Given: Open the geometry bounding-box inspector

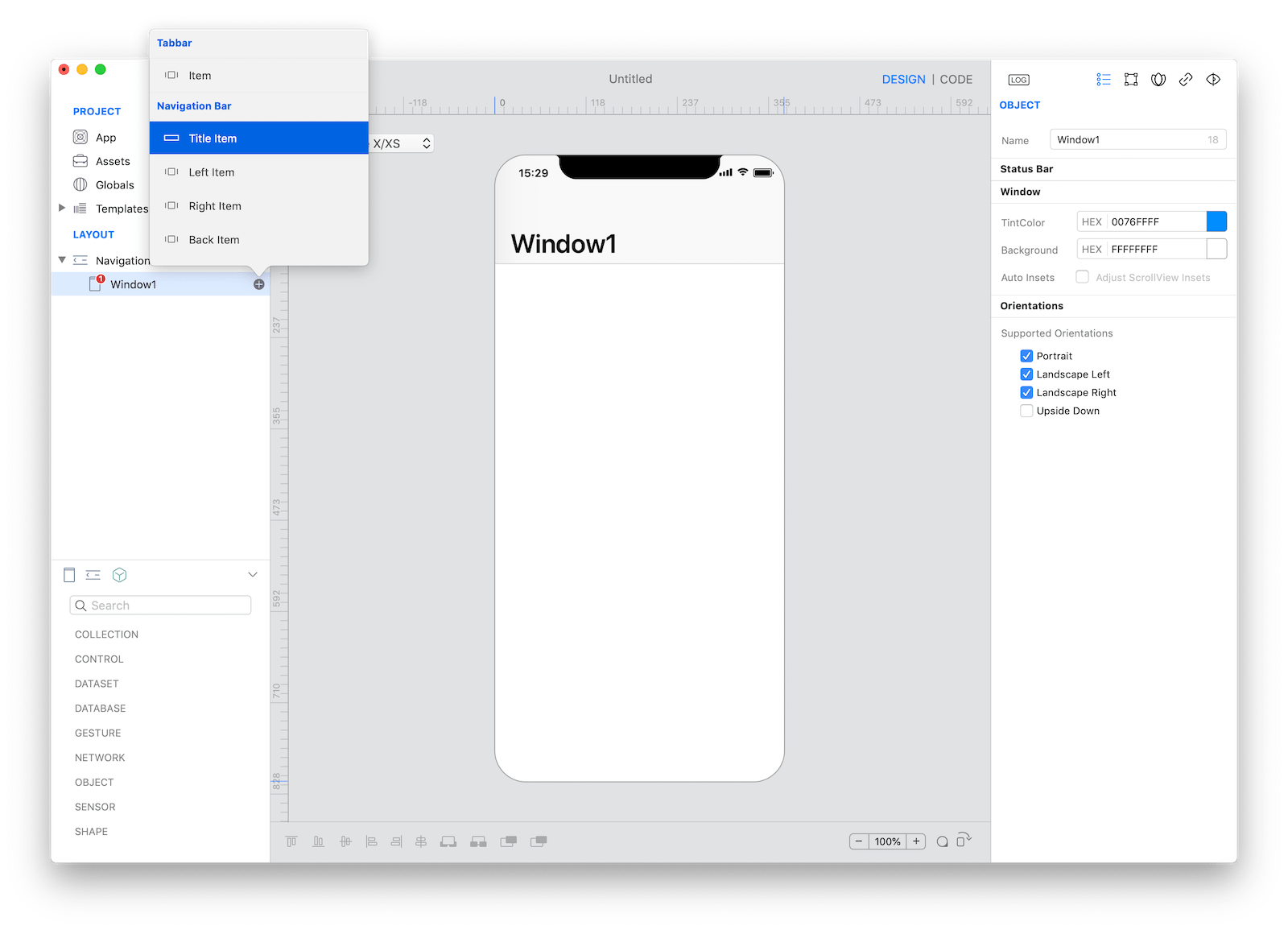Looking at the screenshot, I should click(x=1131, y=79).
